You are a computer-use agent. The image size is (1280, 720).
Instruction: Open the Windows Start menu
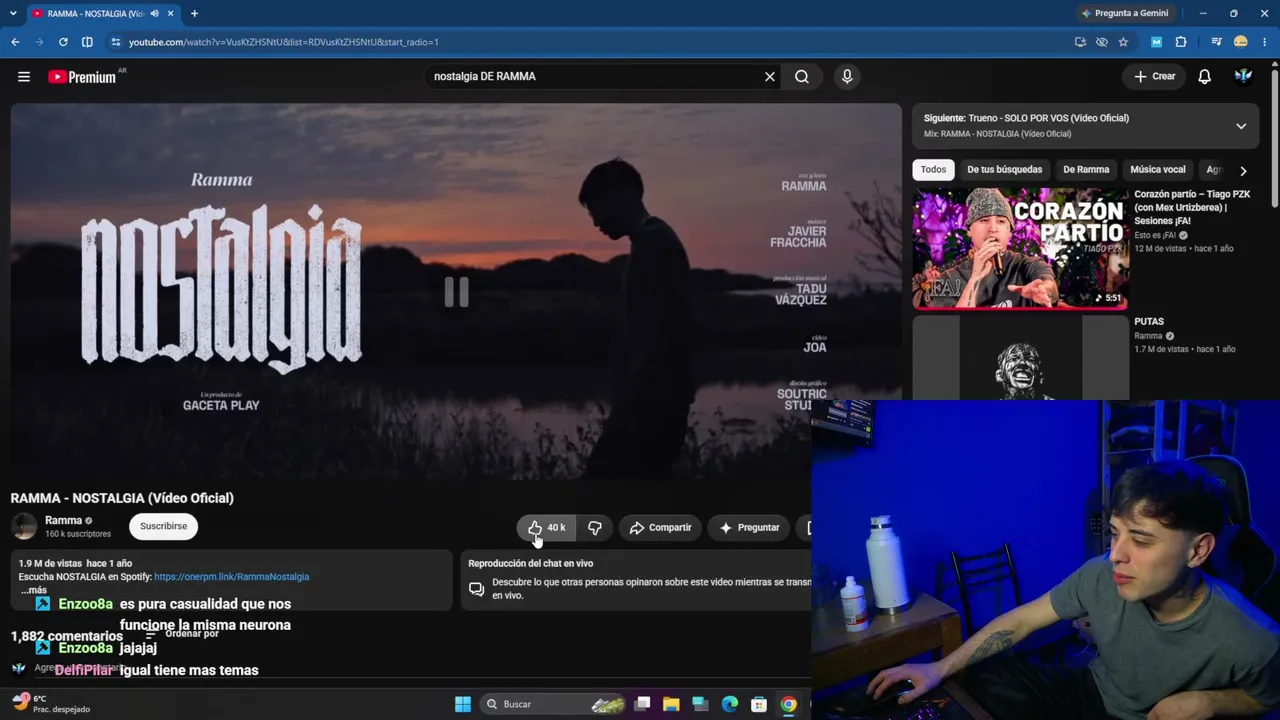point(463,704)
